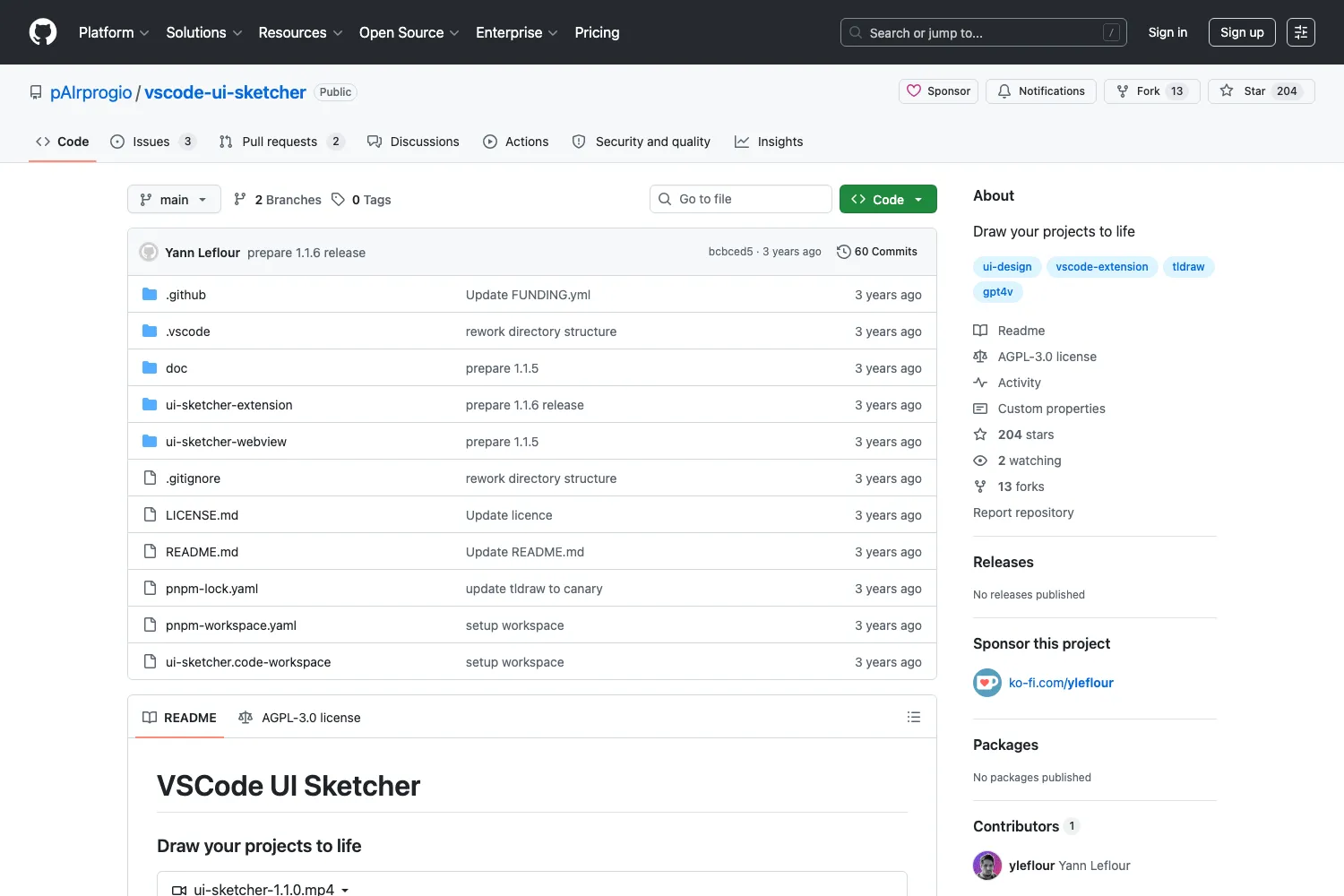This screenshot has height=896, width=1344.
Task: Expand the green Code dropdown button
Action: [x=888, y=199]
